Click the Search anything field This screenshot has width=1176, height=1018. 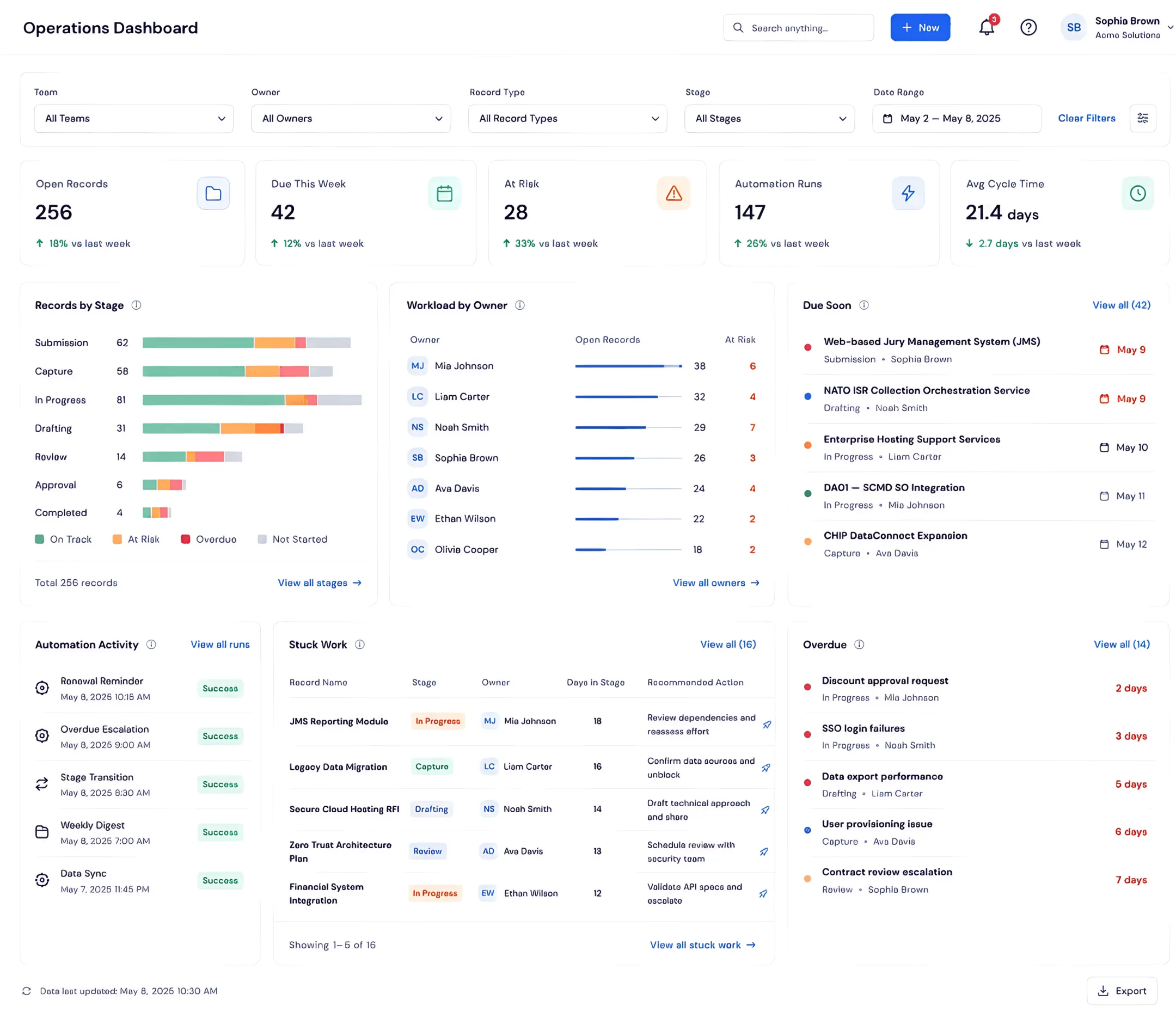[x=798, y=27]
